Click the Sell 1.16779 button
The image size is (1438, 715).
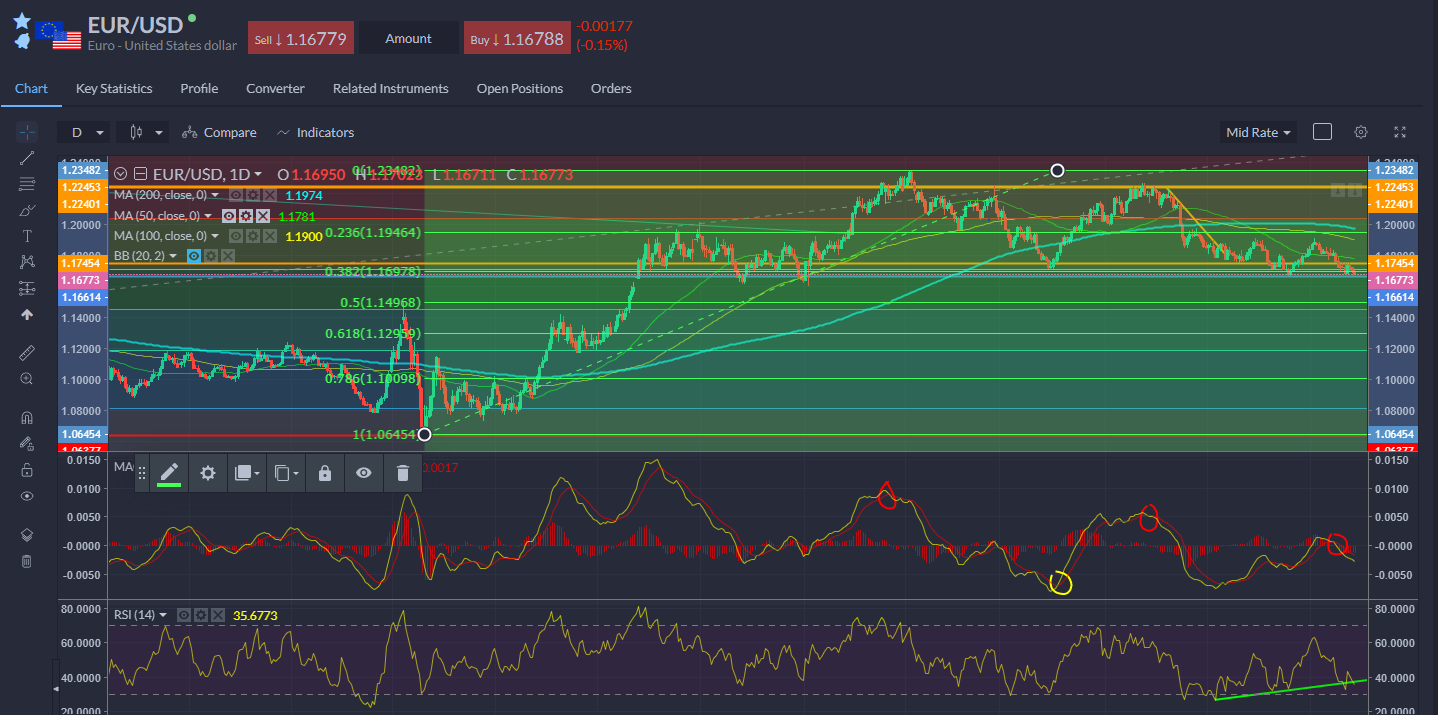click(x=300, y=39)
